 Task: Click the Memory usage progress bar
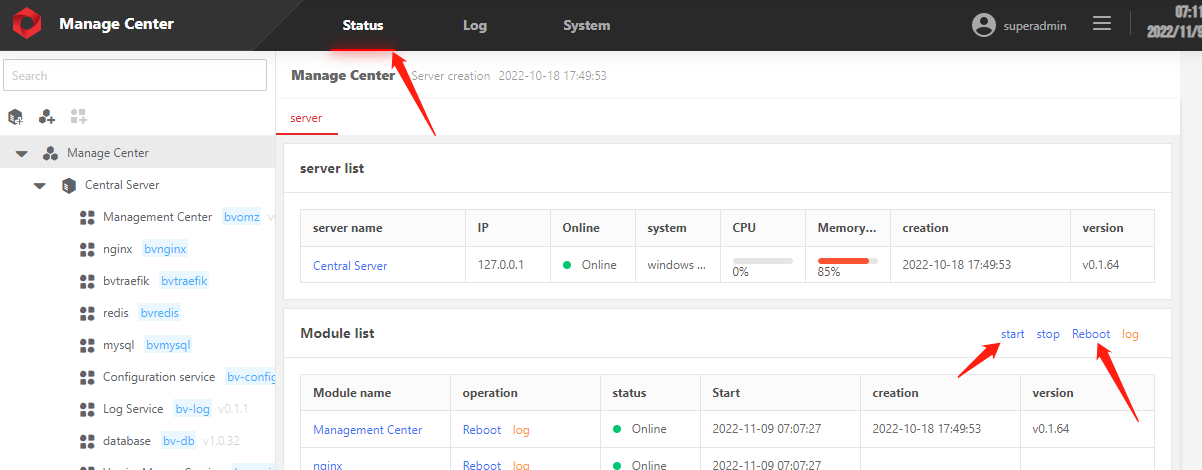[x=847, y=261]
